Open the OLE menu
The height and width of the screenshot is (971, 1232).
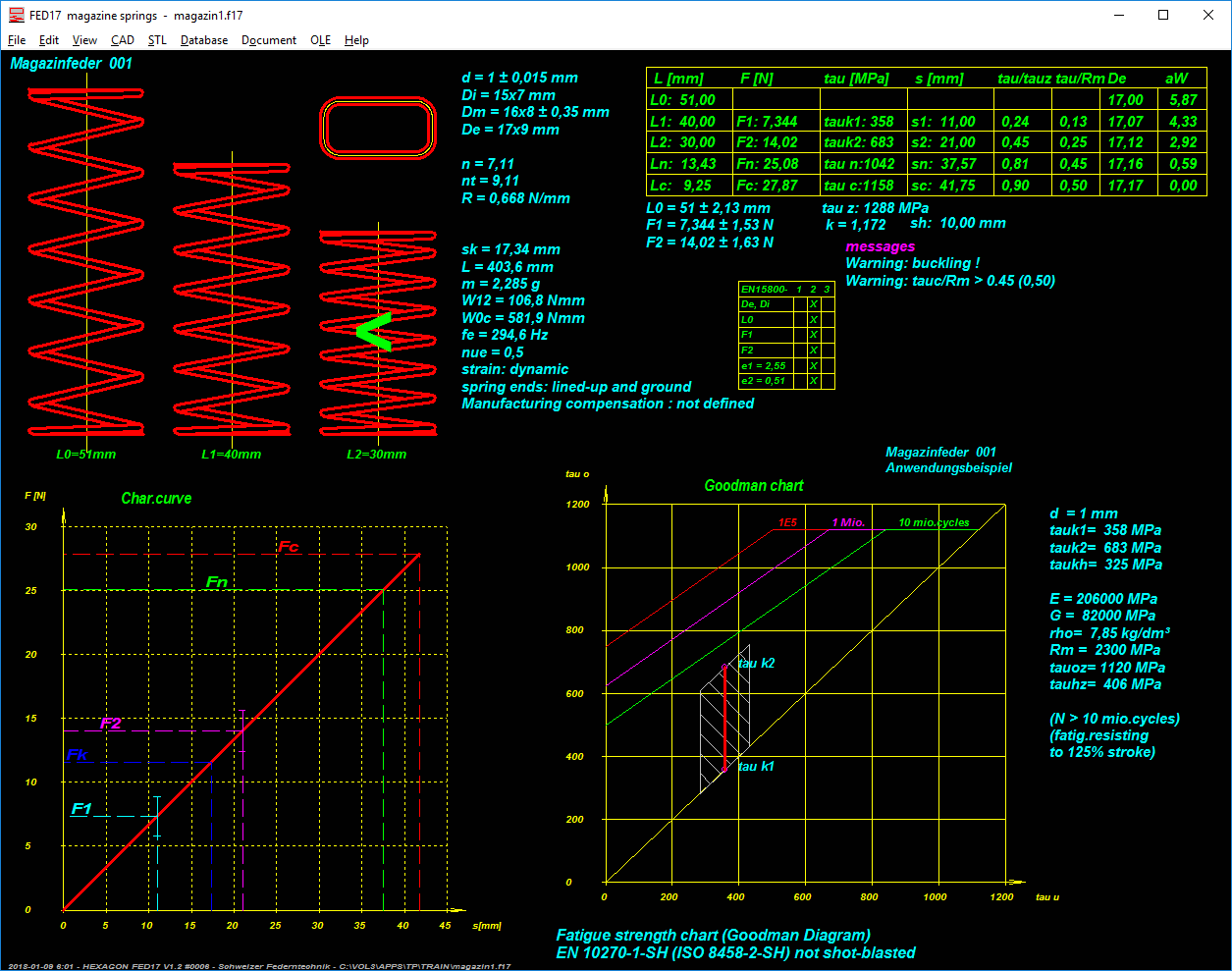pos(320,40)
